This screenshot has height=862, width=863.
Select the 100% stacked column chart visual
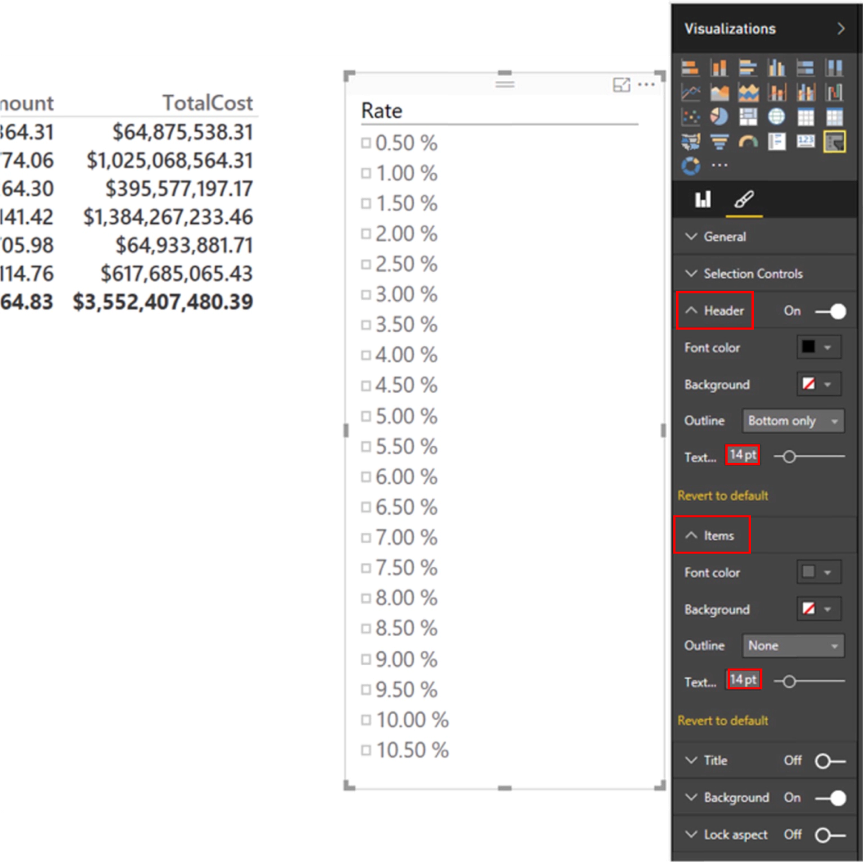pyautogui.click(x=834, y=68)
